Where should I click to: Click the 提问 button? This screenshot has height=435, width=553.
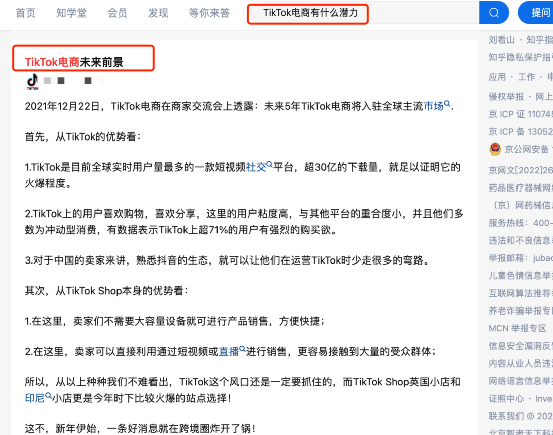coord(535,13)
